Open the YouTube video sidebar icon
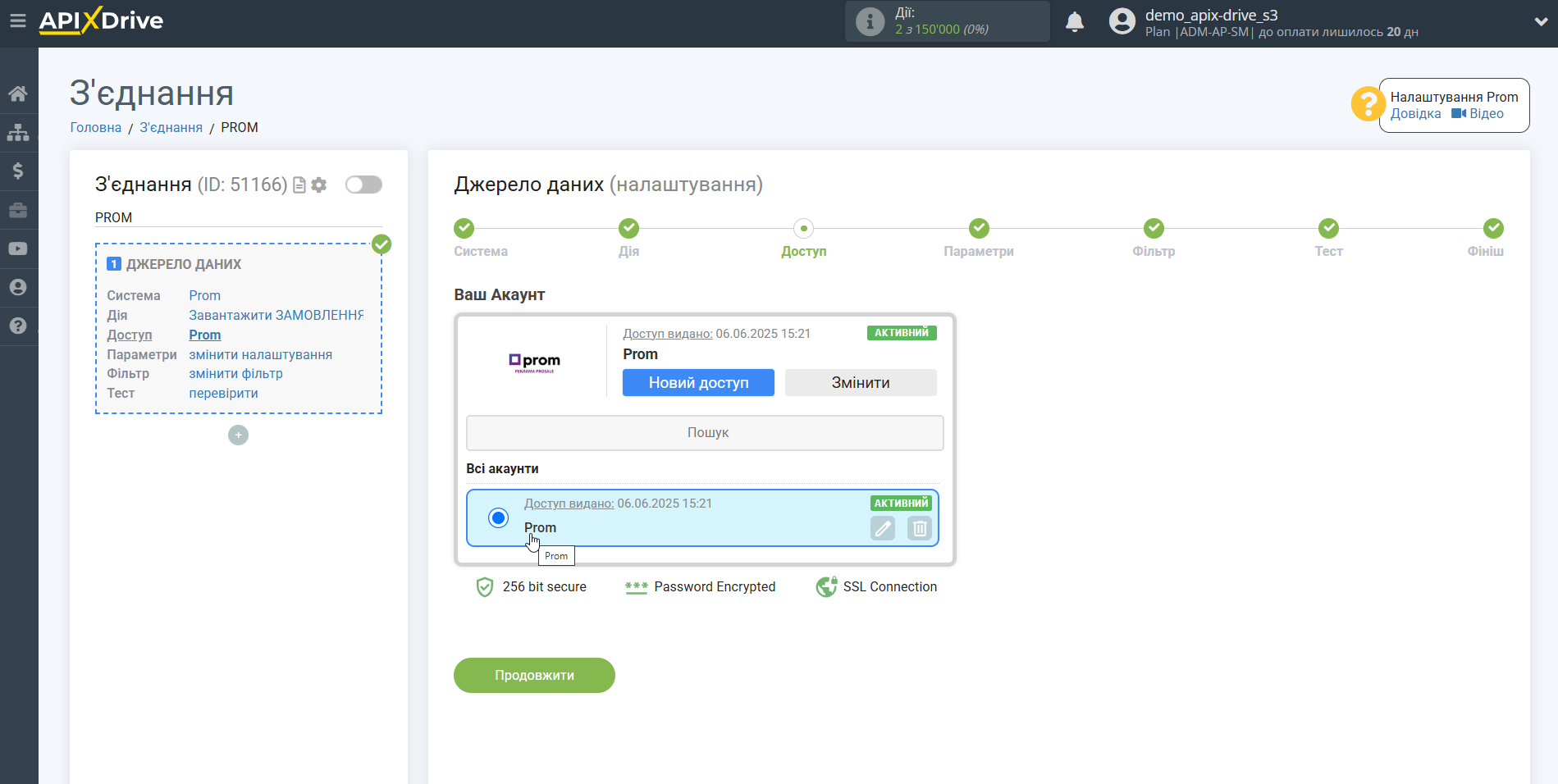1558x784 pixels. point(18,248)
